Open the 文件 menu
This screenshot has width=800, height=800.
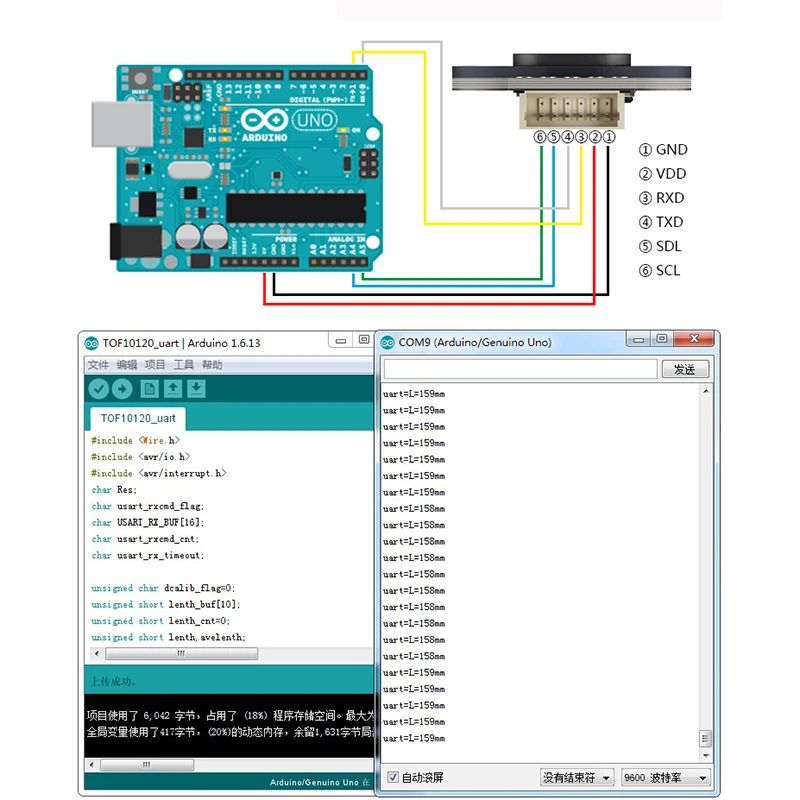click(98, 365)
